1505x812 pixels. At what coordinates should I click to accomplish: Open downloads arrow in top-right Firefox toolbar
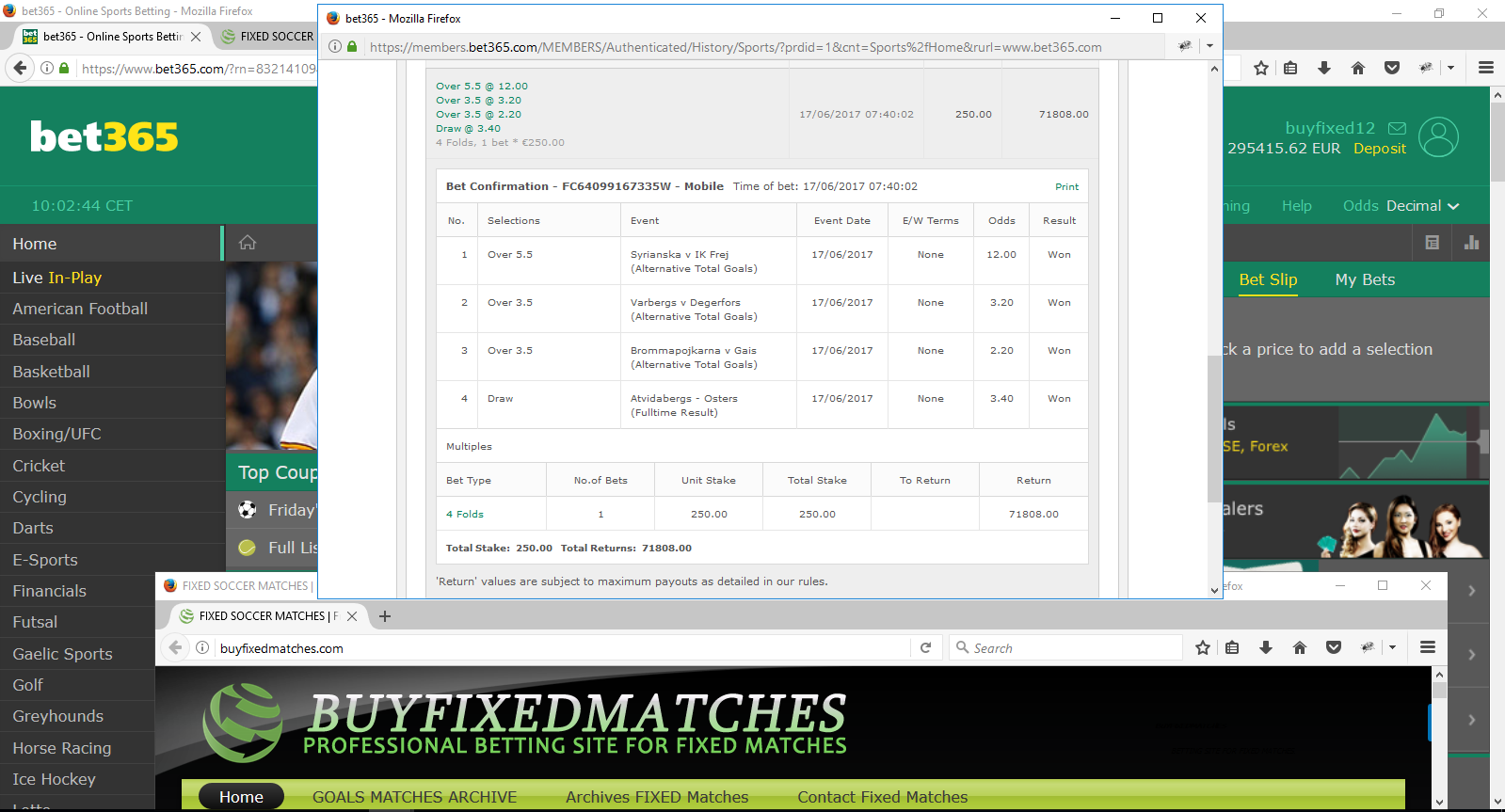coord(1324,68)
